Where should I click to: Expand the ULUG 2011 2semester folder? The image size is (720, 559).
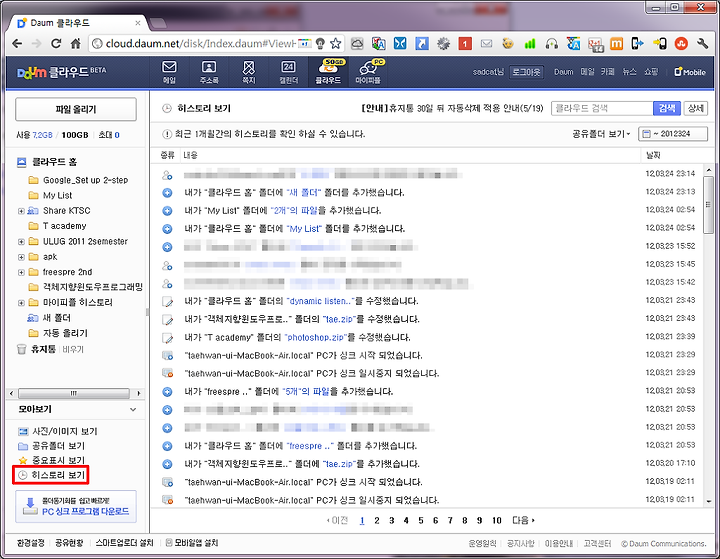coord(21,242)
